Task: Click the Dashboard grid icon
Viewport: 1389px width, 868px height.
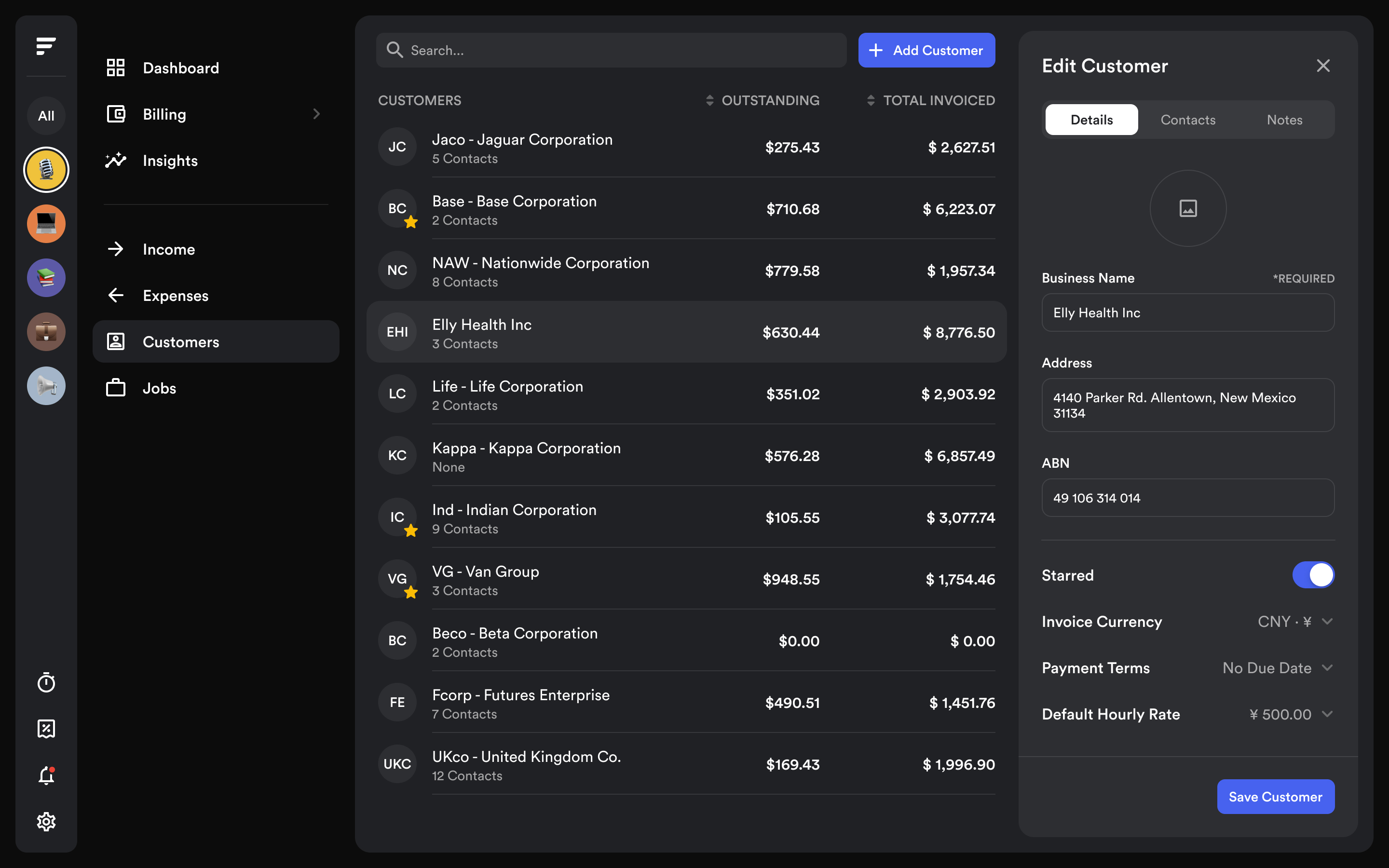Action: click(115, 68)
